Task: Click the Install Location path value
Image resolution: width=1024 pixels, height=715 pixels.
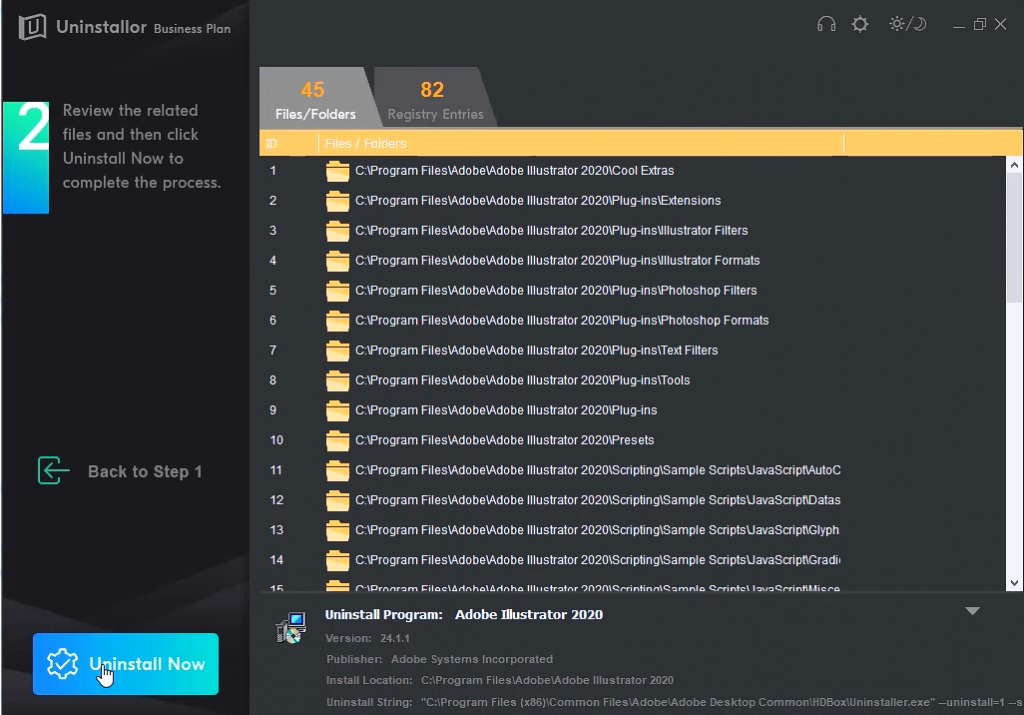Action: pyautogui.click(x=547, y=680)
